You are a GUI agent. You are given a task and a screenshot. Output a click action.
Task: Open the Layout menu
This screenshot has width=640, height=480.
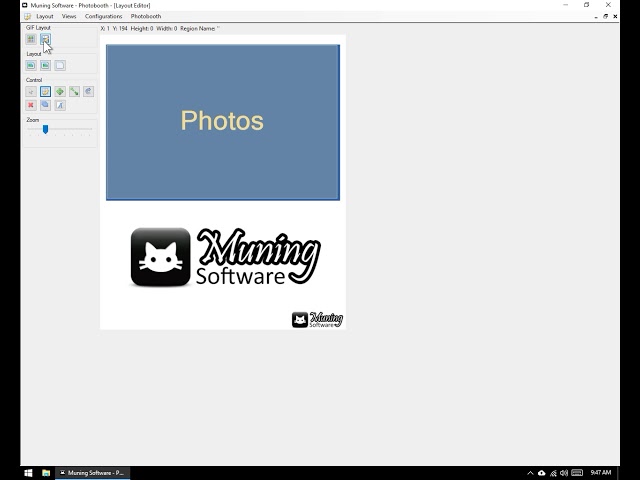[x=45, y=16]
